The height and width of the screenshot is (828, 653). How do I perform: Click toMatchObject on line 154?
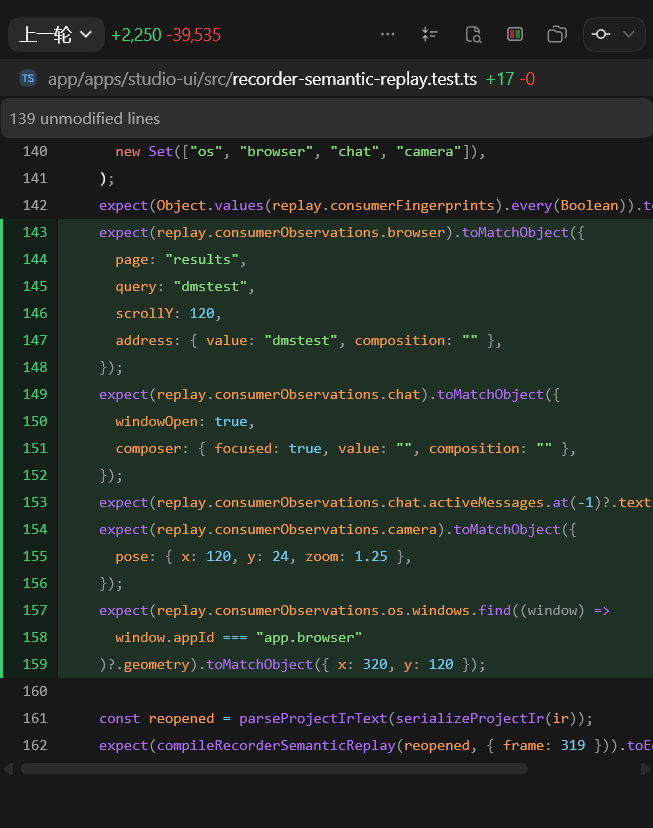click(507, 529)
